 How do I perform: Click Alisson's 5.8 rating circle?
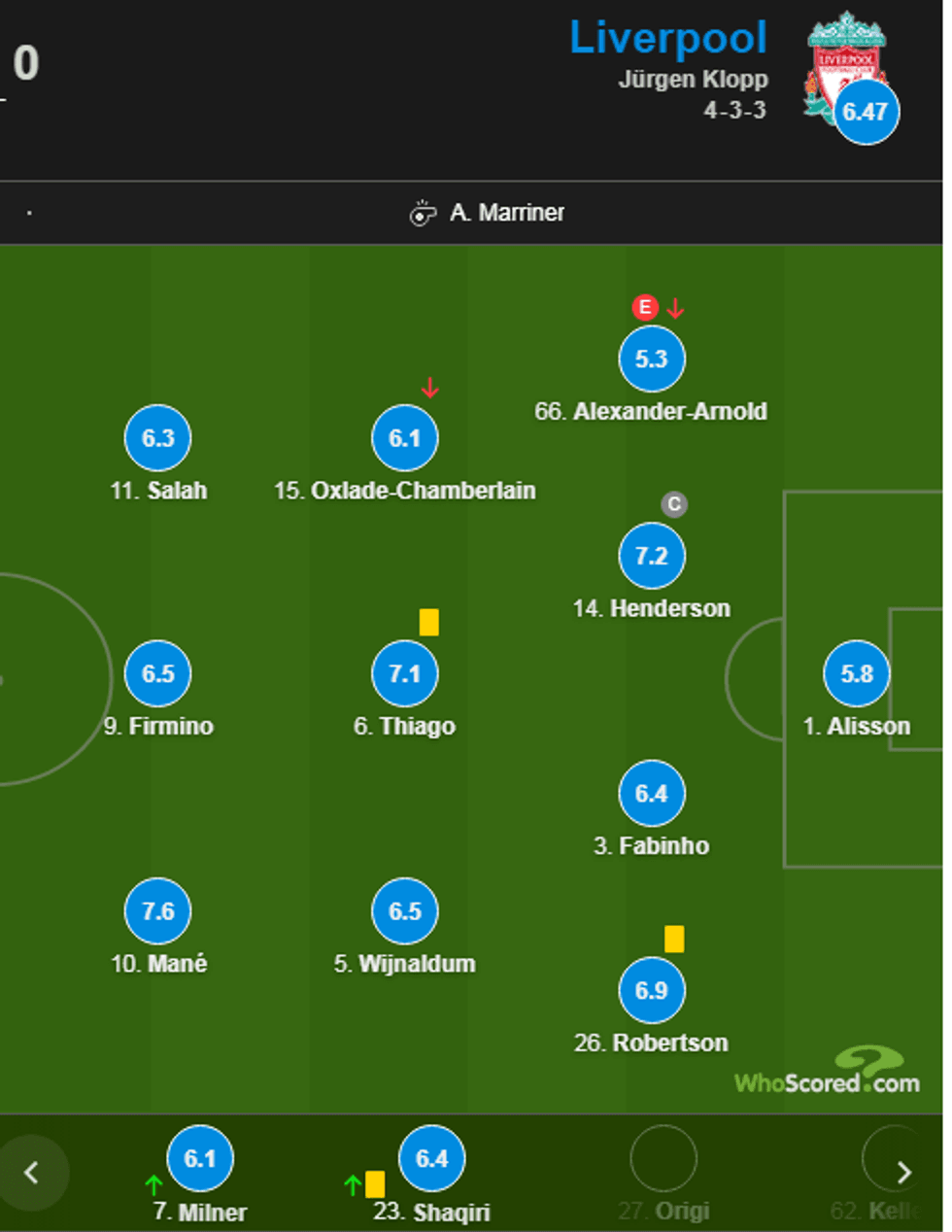pyautogui.click(x=857, y=673)
